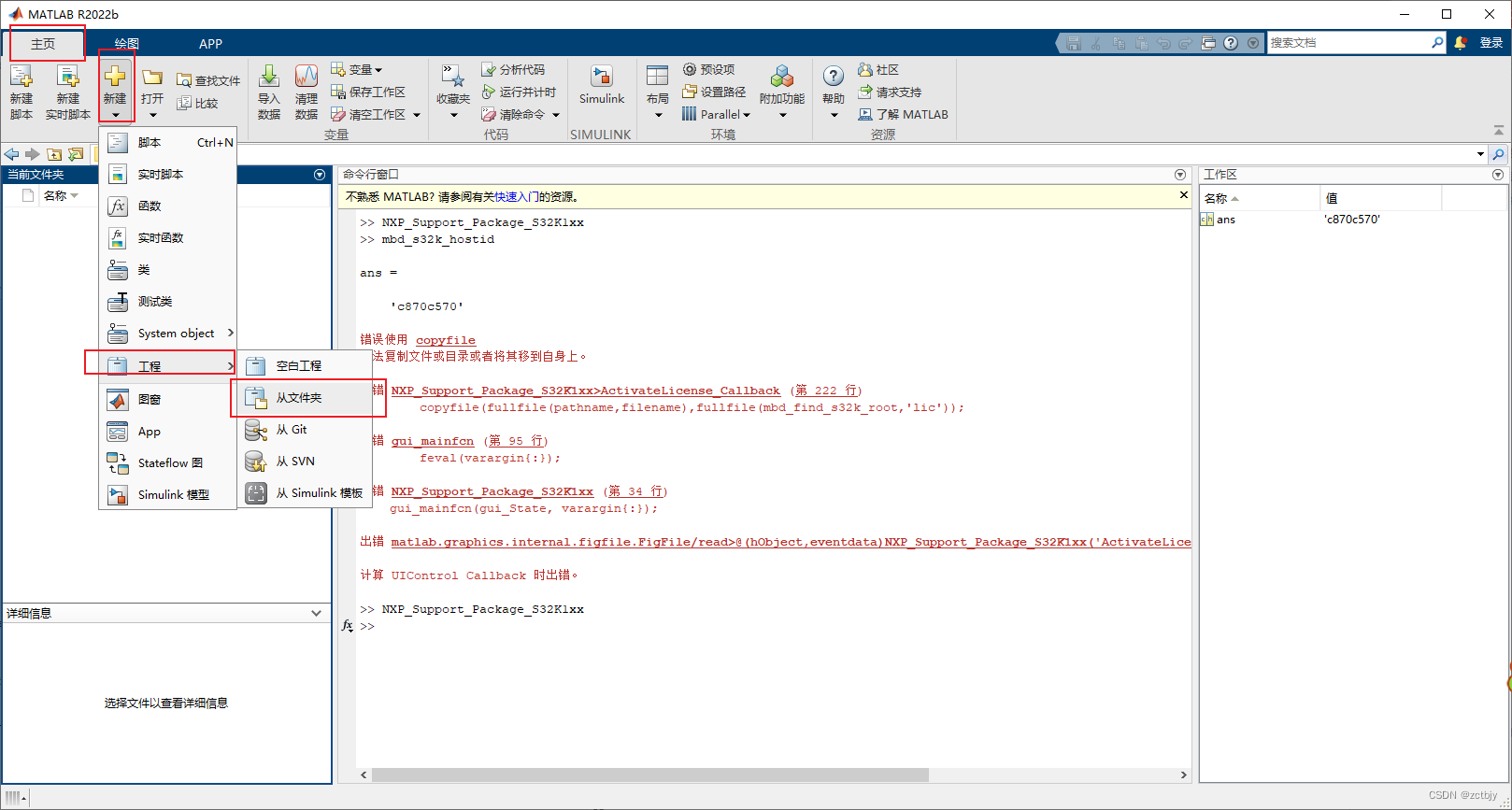Image resolution: width=1512 pixels, height=810 pixels.
Task: Expand the 工程 (Project) submenu
Action: tap(168, 365)
